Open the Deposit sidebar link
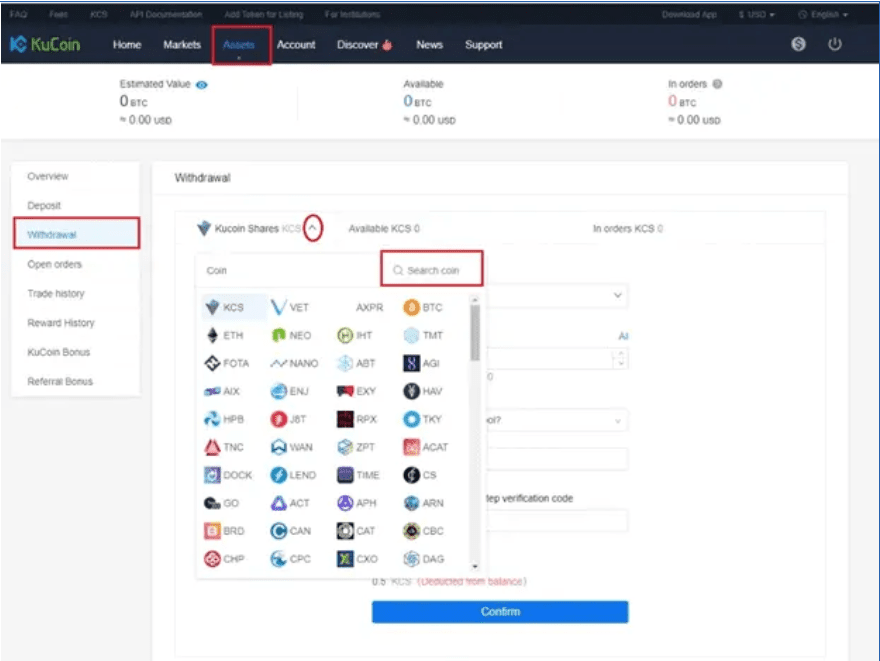 coord(45,205)
